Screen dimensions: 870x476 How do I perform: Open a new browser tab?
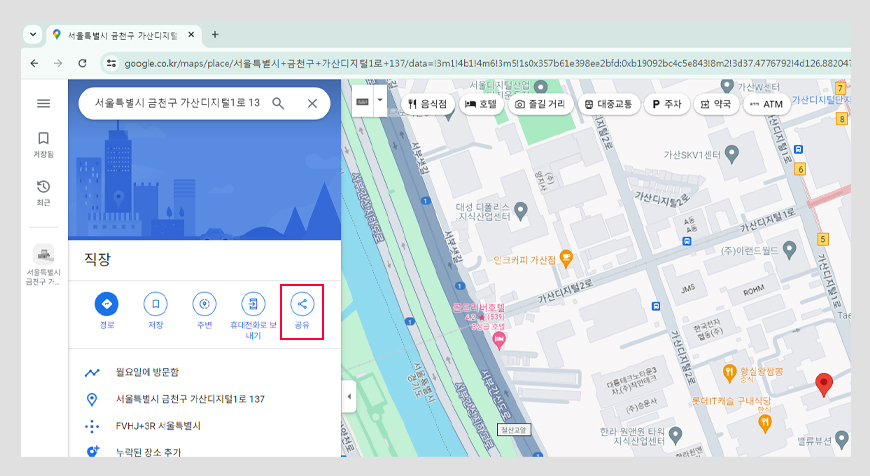pyautogui.click(x=215, y=35)
